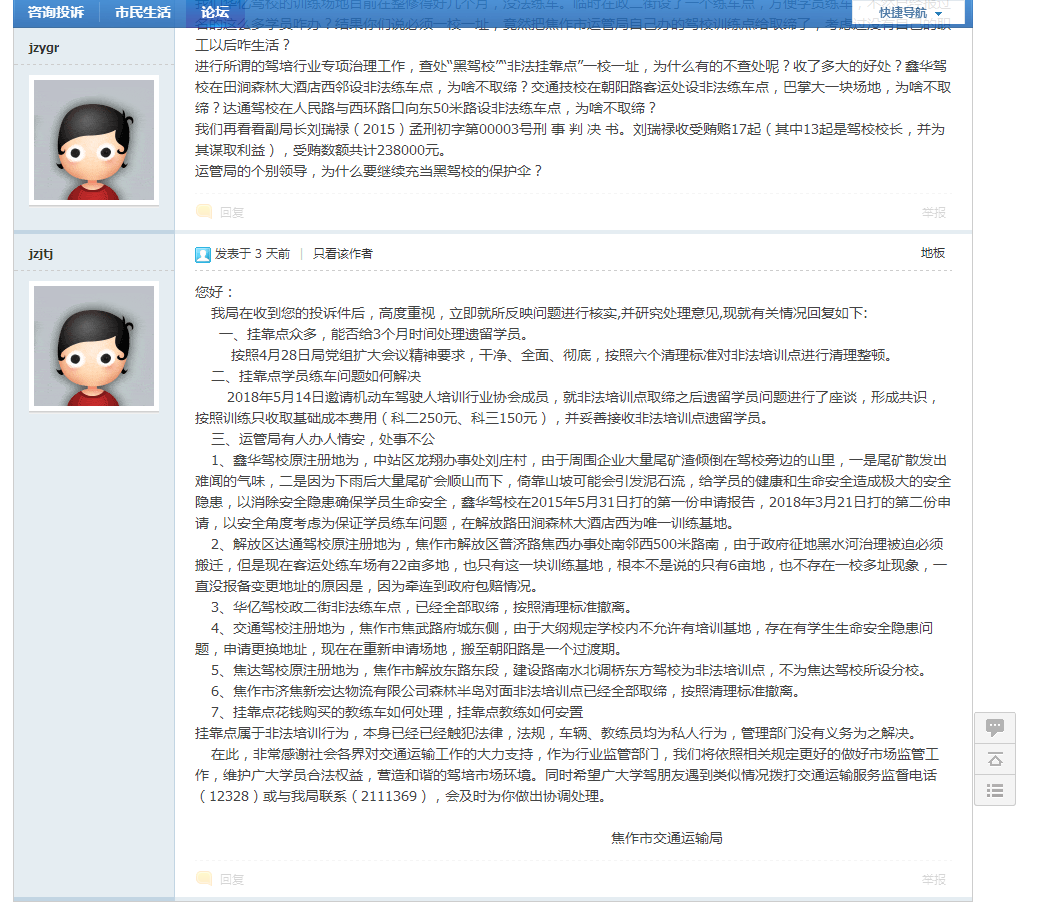
Task: Open the 快捷导航 dropdown menu
Action: [x=909, y=13]
